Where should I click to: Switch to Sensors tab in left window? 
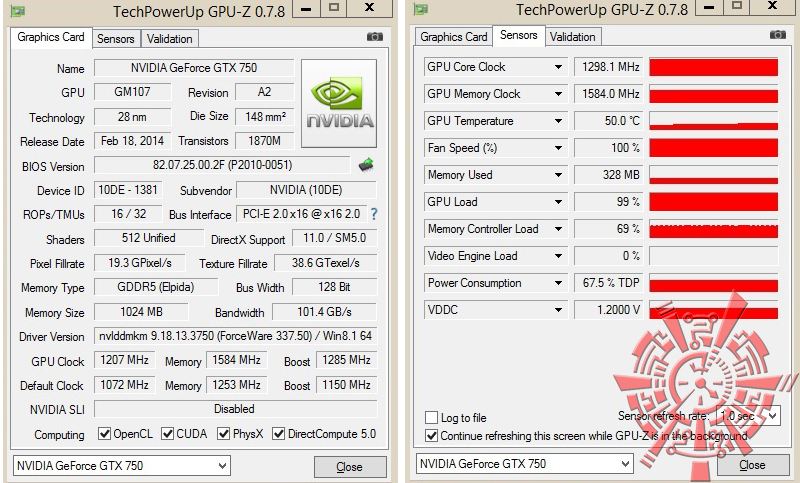[x=116, y=39]
